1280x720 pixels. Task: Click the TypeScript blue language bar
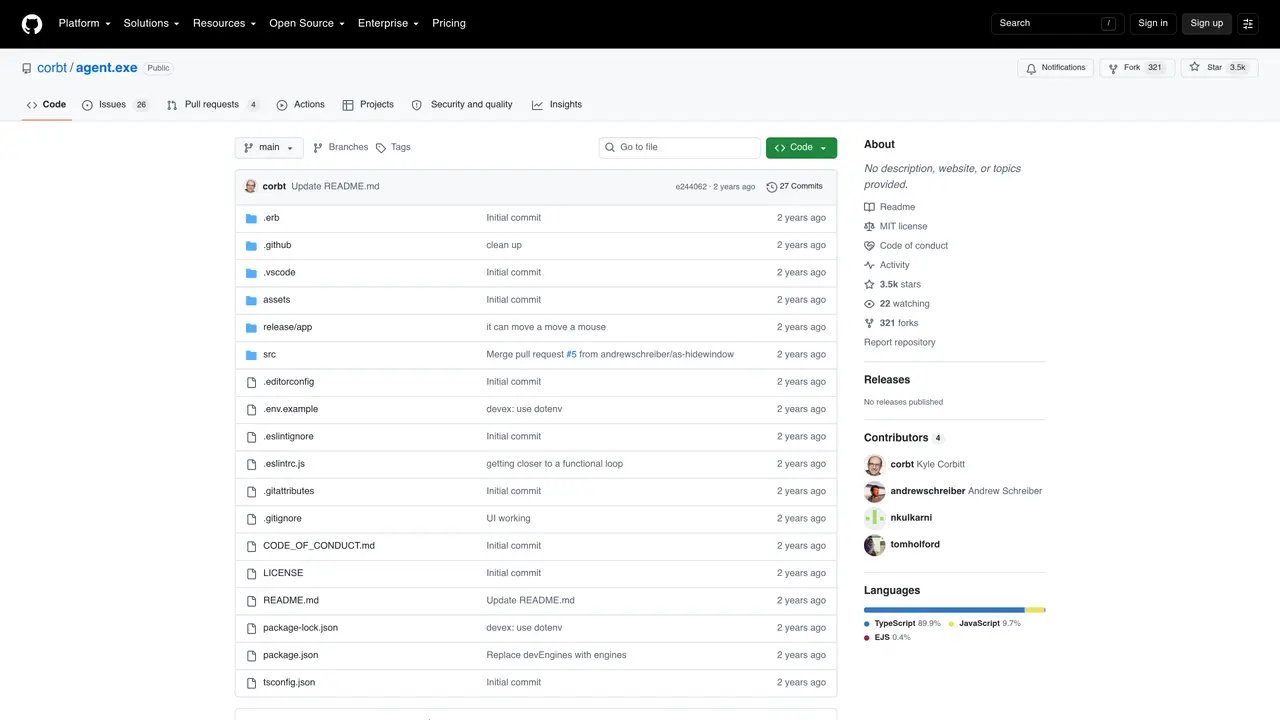tap(944, 609)
